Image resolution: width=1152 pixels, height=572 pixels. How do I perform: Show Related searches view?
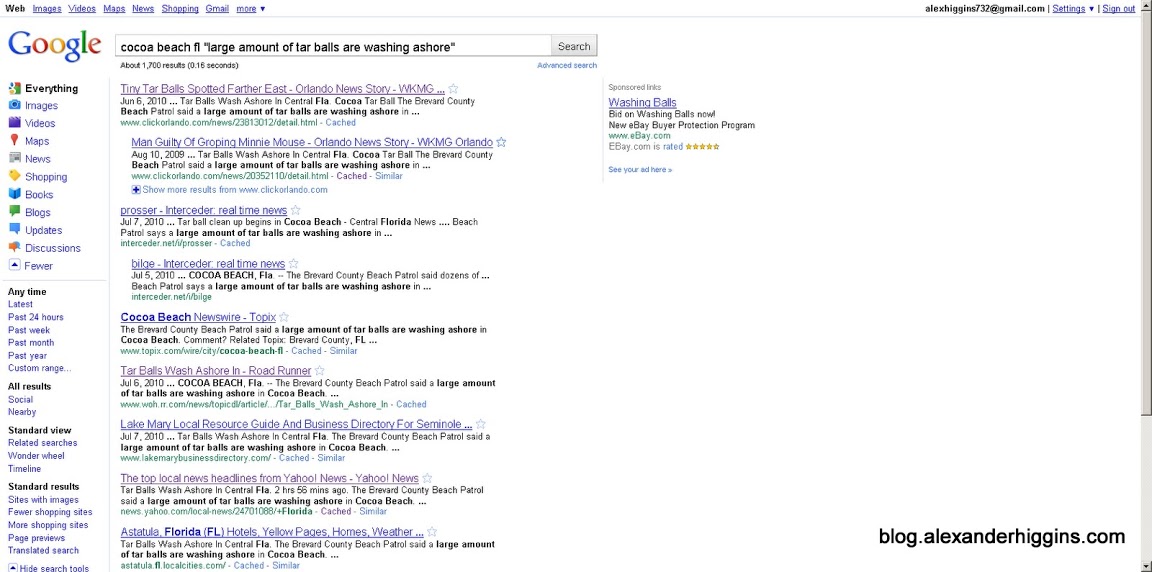42,443
